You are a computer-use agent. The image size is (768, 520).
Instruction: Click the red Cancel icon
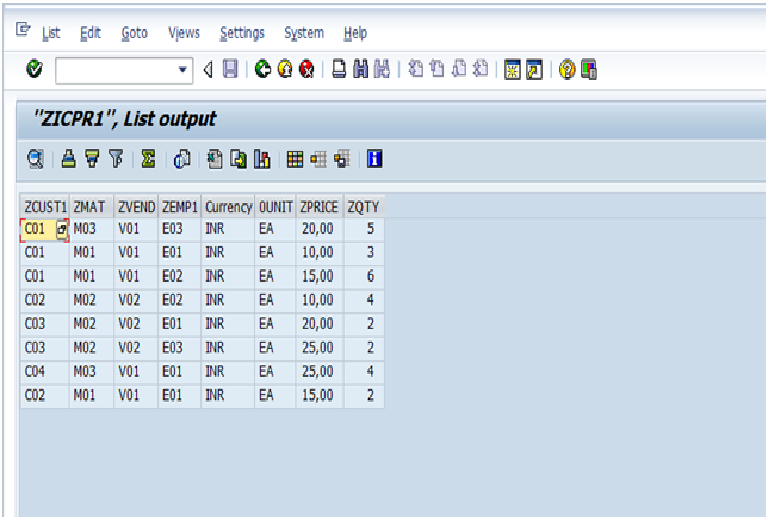(307, 69)
